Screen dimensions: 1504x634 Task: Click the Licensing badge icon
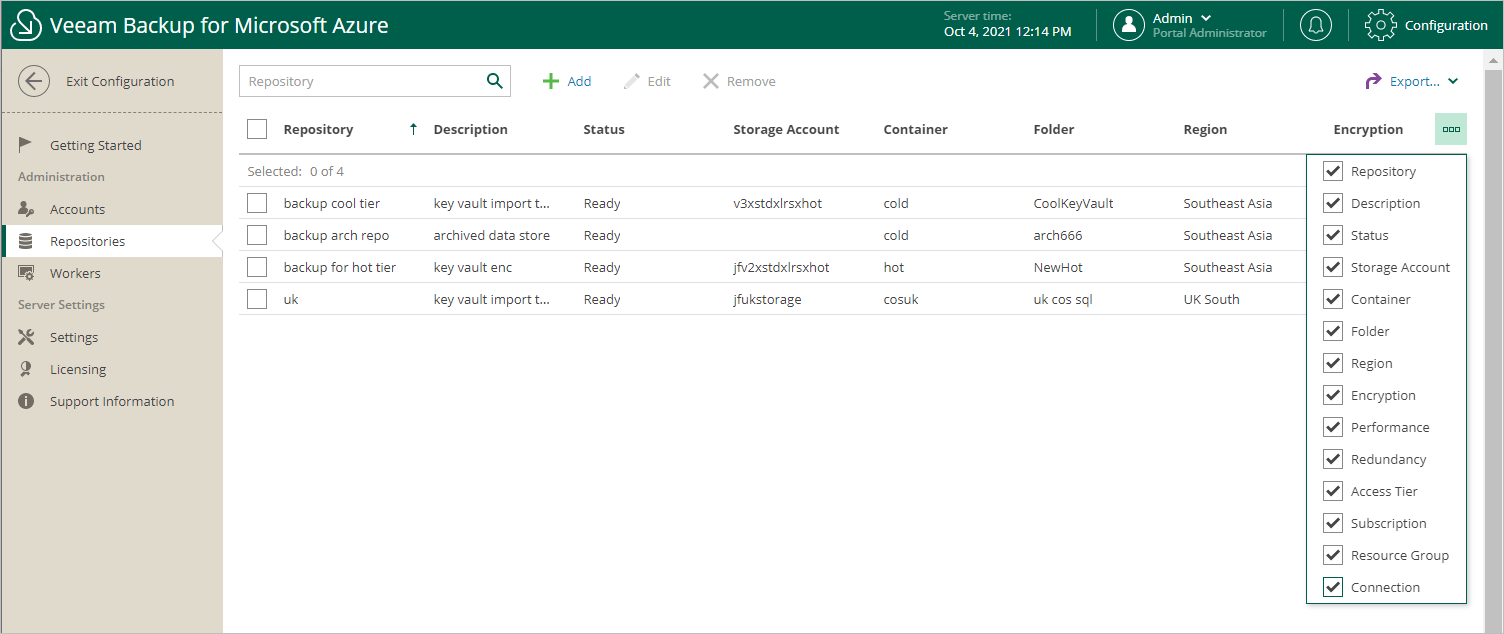[26, 369]
